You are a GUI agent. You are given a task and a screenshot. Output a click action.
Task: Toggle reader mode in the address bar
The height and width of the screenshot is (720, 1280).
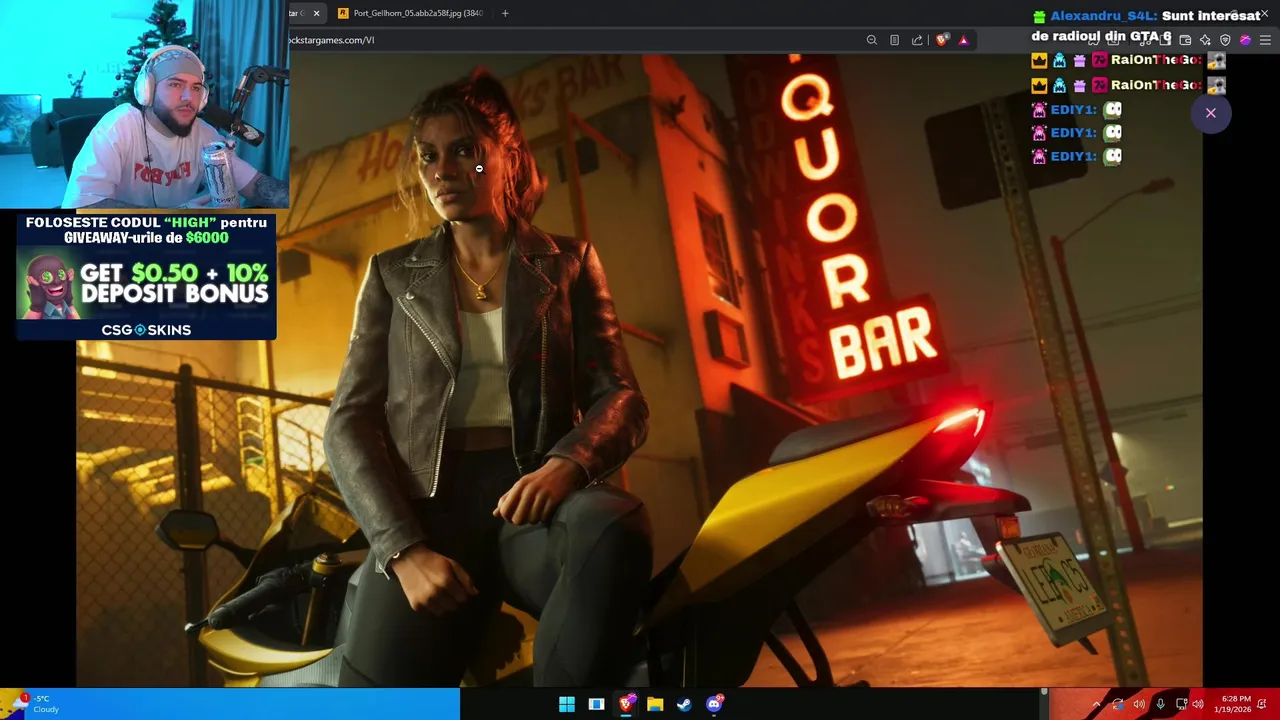(x=894, y=40)
